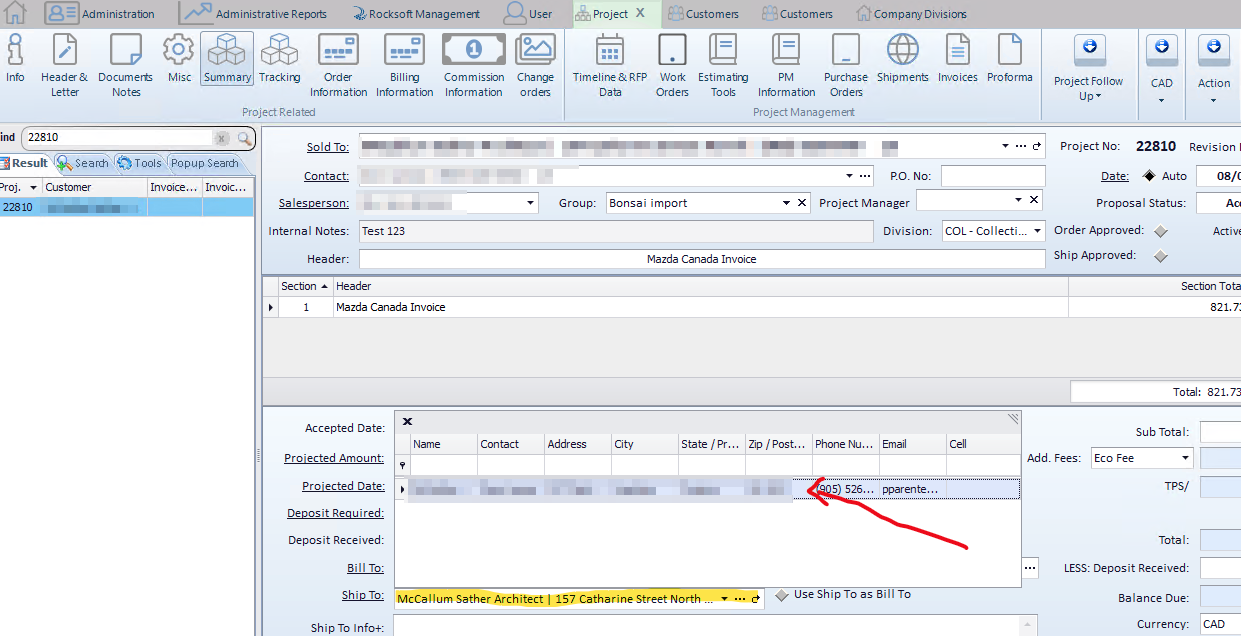Toggle the Order Approved checkbox
This screenshot has height=636, width=1241.
(x=1160, y=231)
